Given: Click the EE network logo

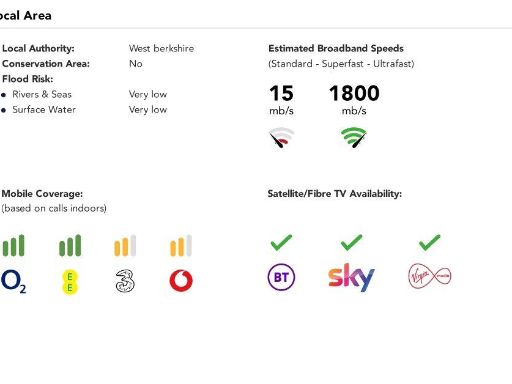Looking at the screenshot, I should (x=70, y=282).
